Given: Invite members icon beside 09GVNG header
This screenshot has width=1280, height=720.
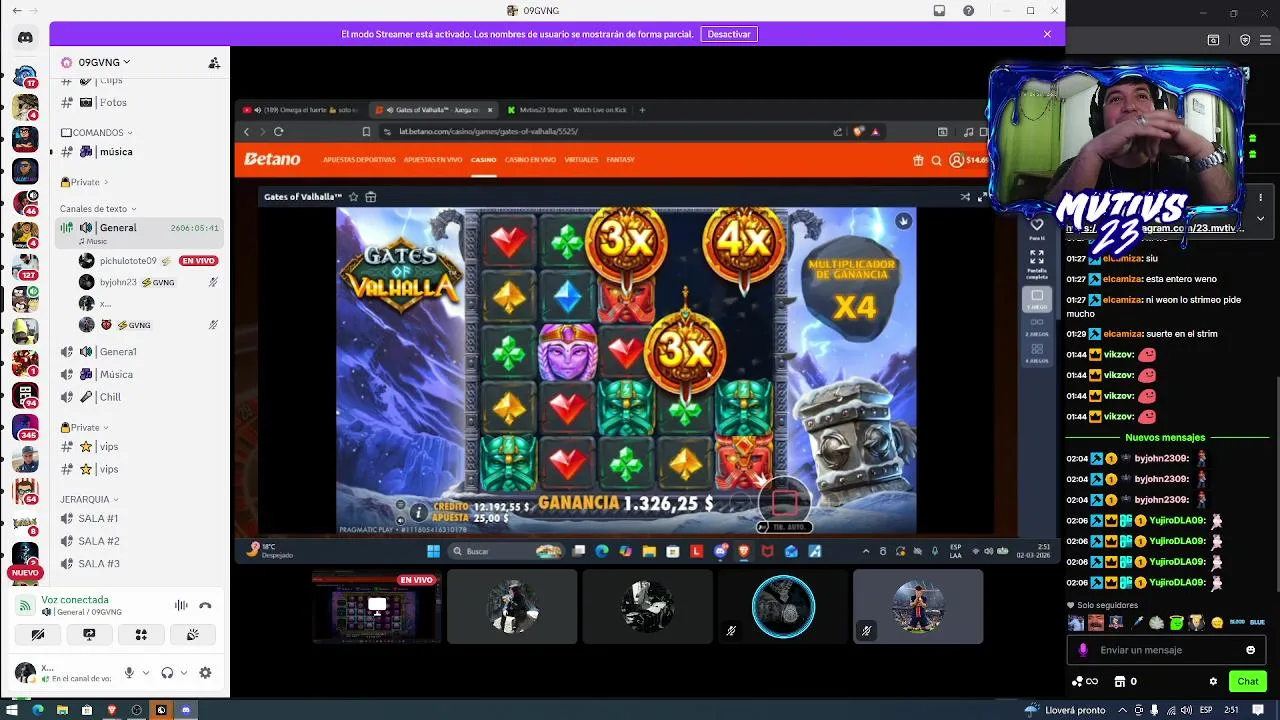Looking at the screenshot, I should (x=214, y=62).
